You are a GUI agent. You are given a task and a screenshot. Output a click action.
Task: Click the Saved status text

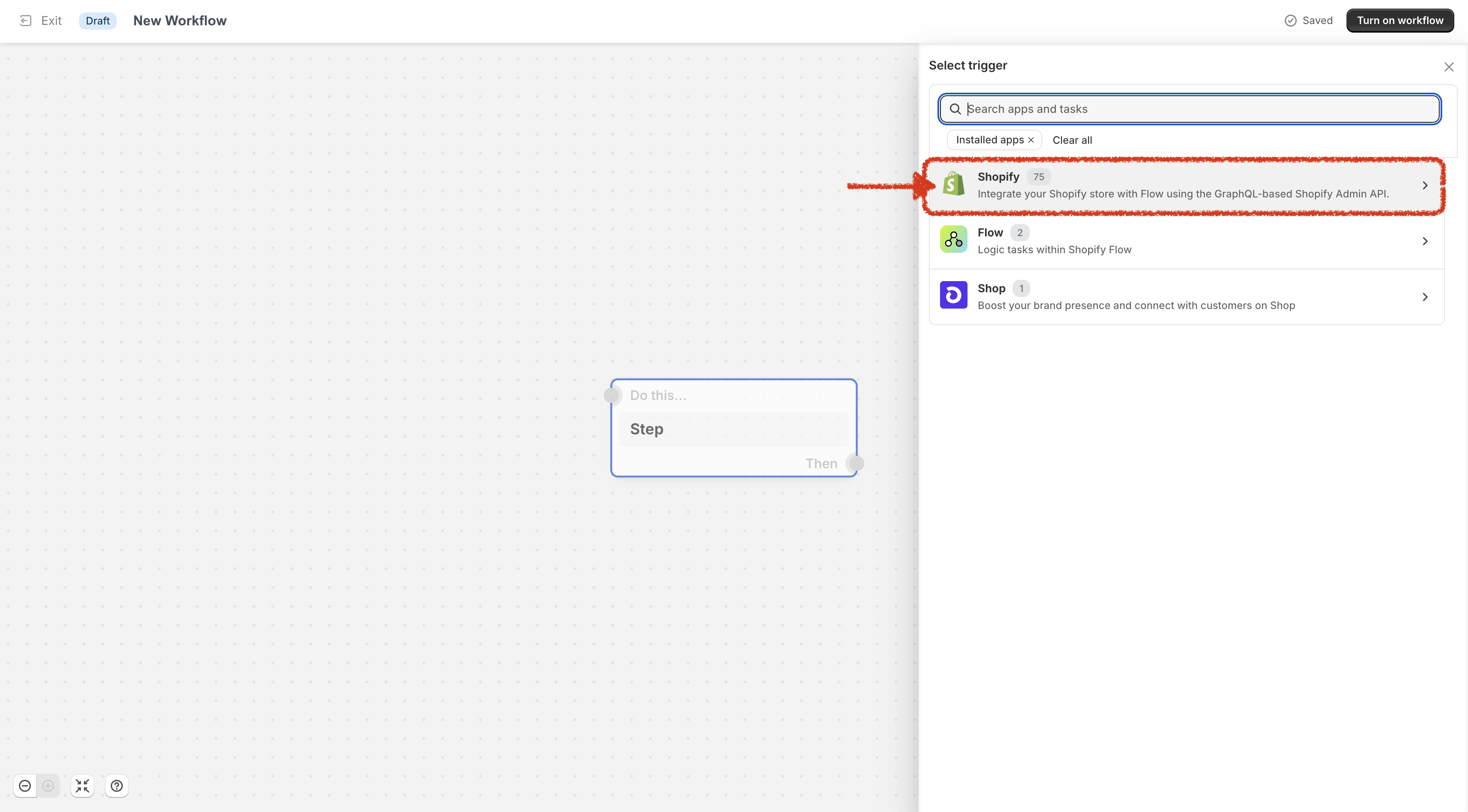(x=1317, y=21)
